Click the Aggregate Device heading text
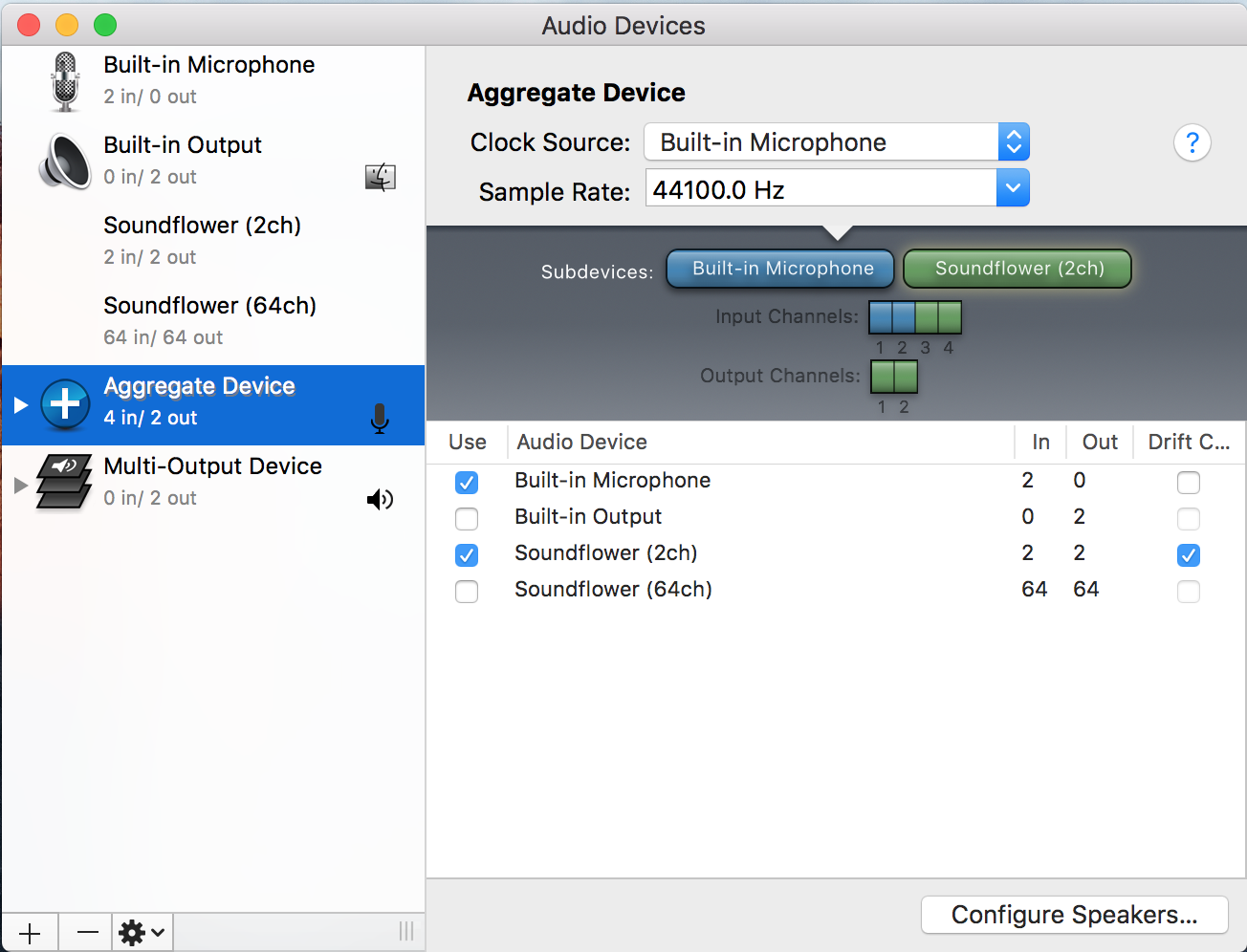 tap(576, 93)
